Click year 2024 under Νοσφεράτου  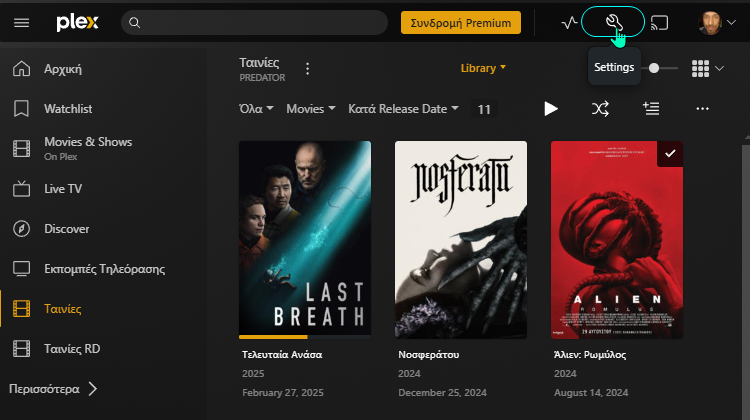click(x=409, y=374)
